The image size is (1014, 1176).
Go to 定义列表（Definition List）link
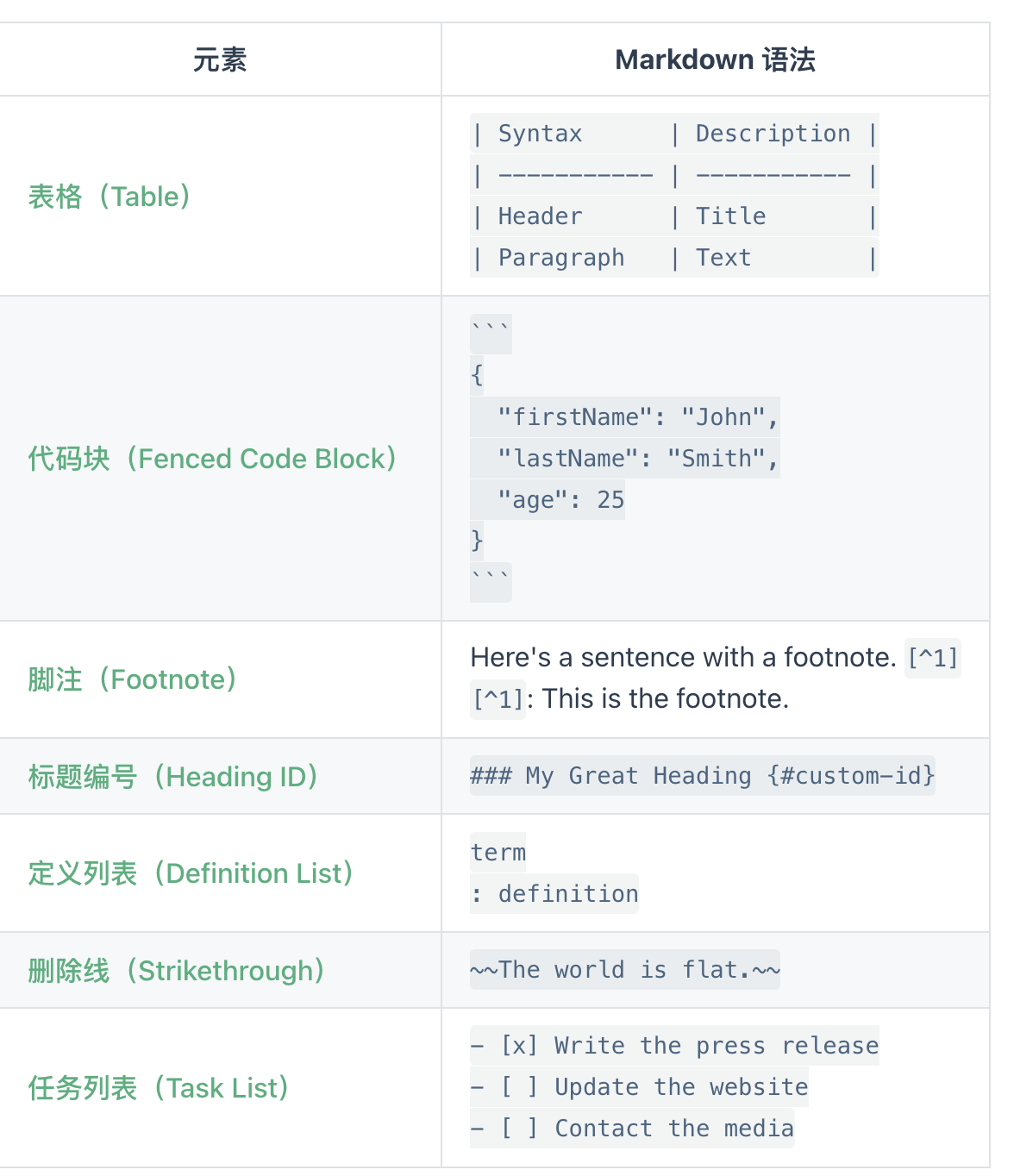[x=191, y=873]
